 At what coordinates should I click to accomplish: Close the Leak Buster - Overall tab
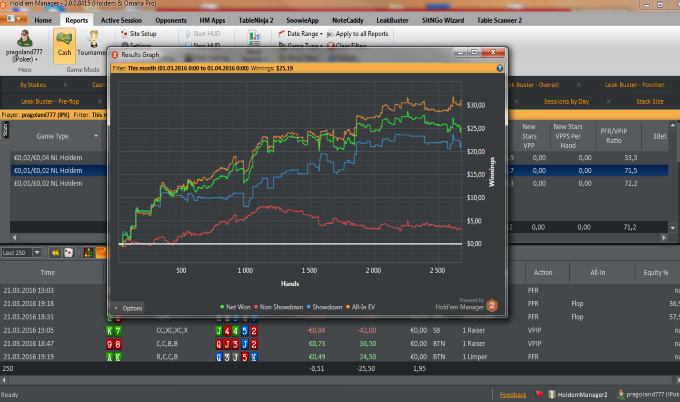[579, 85]
